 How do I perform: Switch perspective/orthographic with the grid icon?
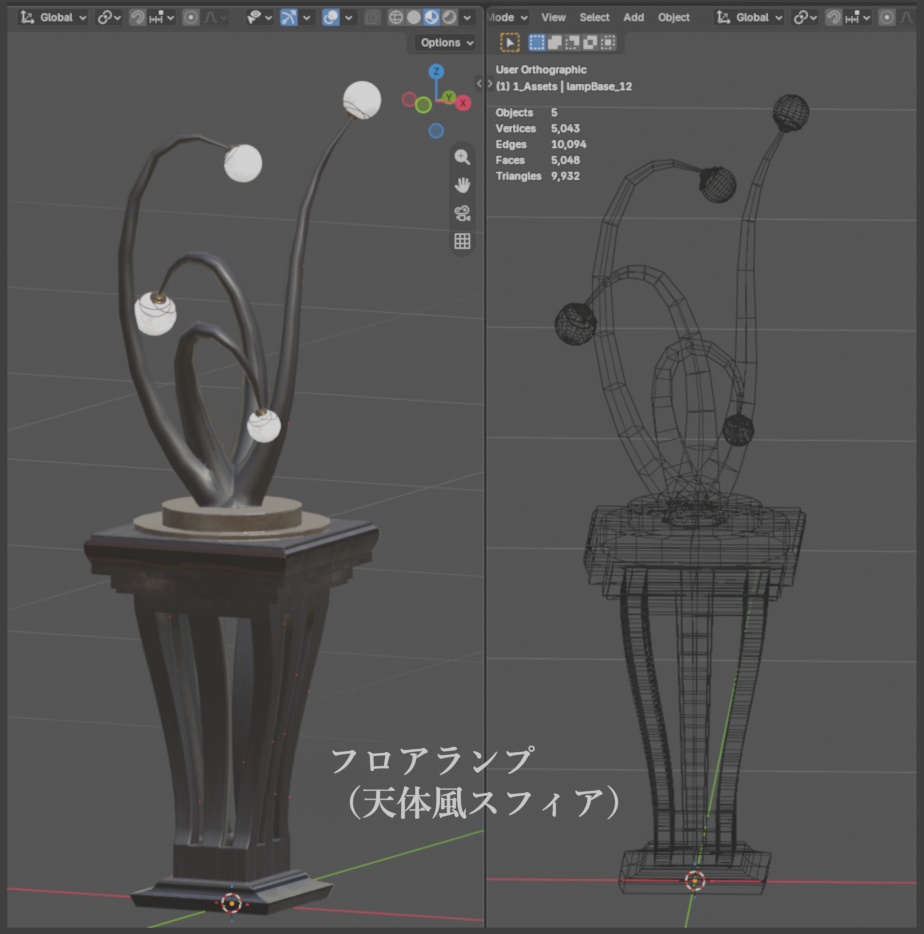pyautogui.click(x=462, y=241)
